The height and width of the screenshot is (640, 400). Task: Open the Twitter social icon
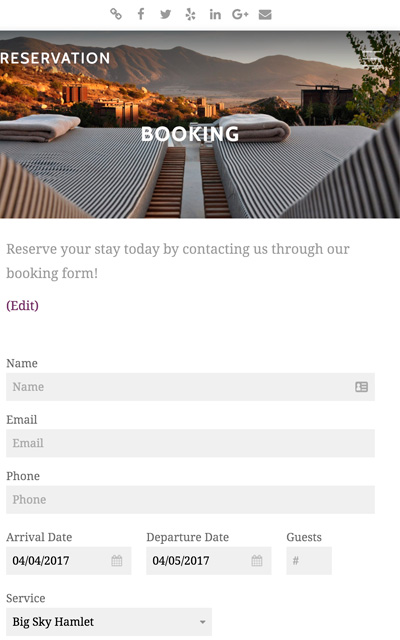point(165,15)
